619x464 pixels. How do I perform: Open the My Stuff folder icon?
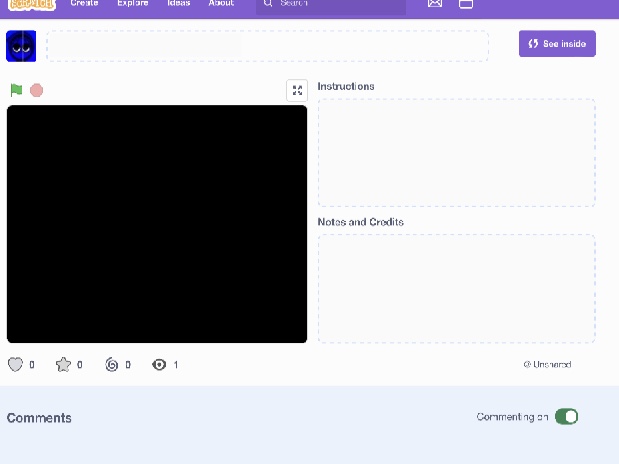[466, 4]
